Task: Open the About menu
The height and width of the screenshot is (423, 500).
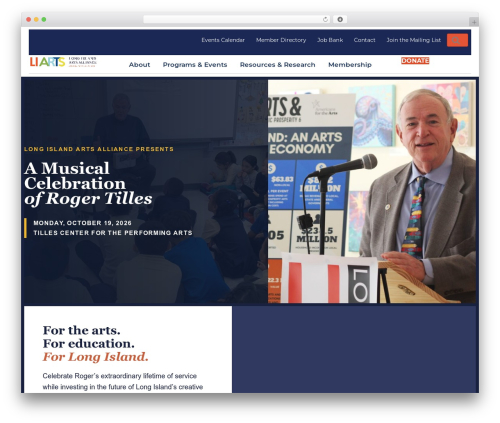Action: tap(139, 65)
